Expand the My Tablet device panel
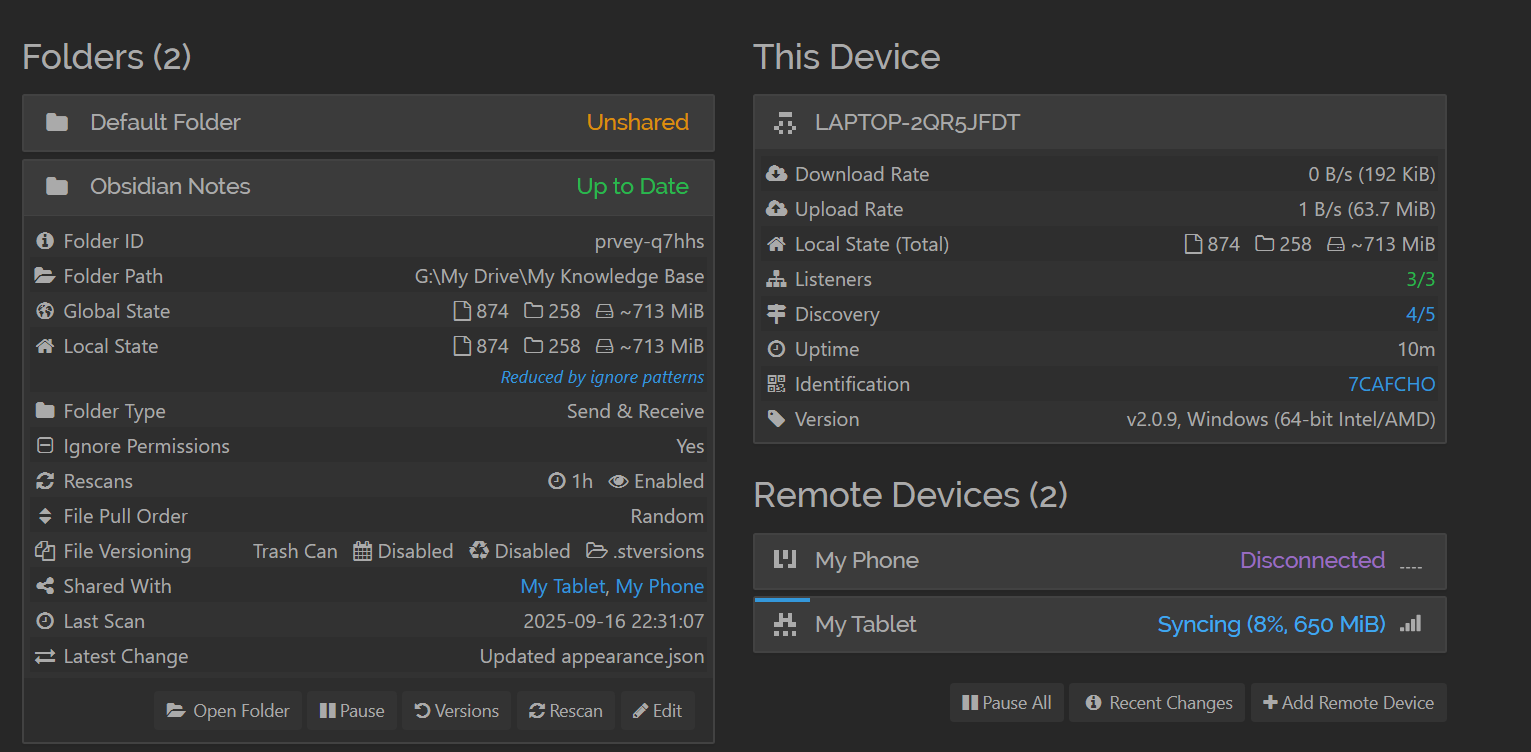1531x752 pixels. (1099, 625)
